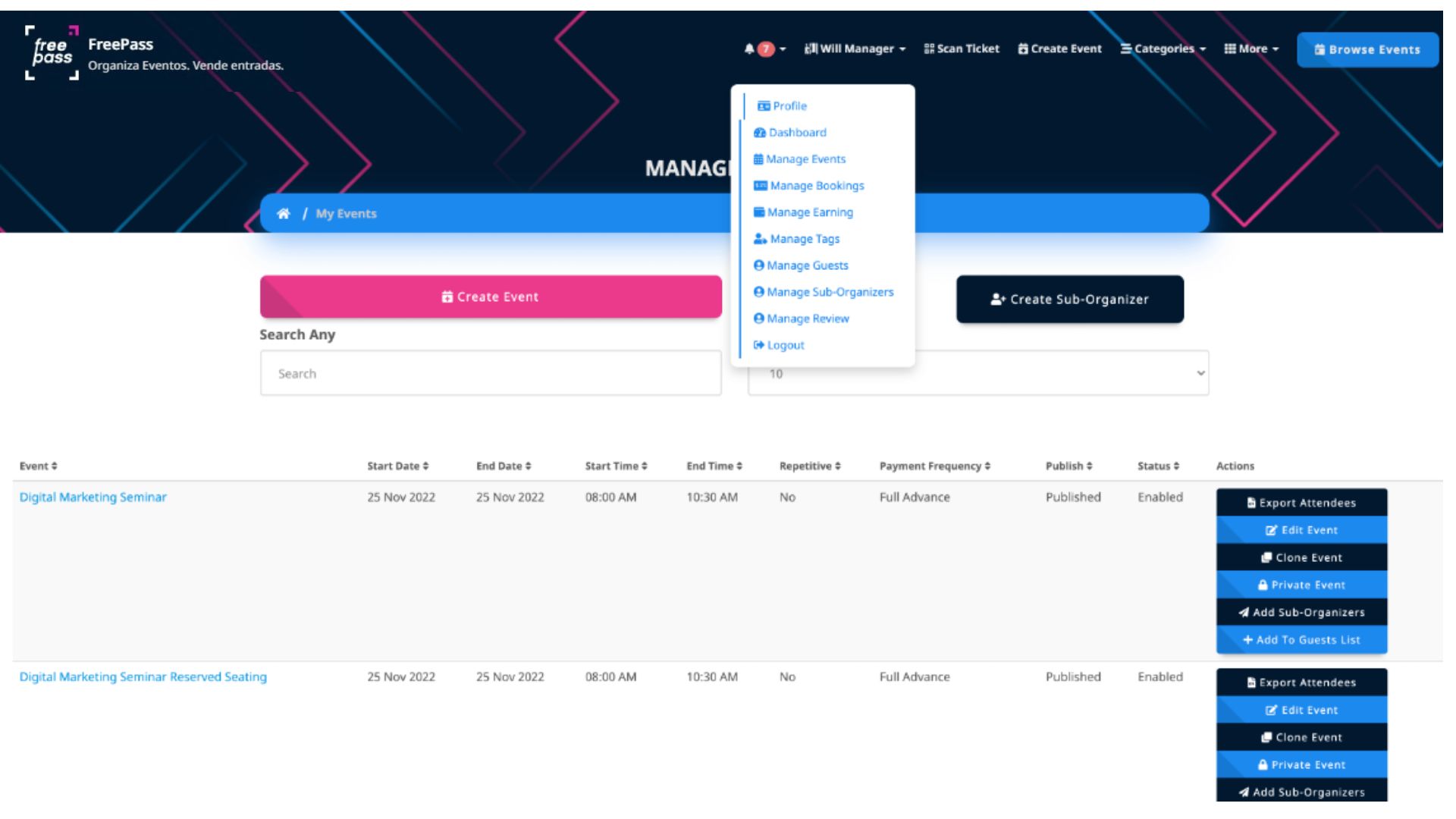Image resolution: width=1456 pixels, height=819 pixels.
Task: Open the Will Manager dropdown
Action: coord(855,49)
